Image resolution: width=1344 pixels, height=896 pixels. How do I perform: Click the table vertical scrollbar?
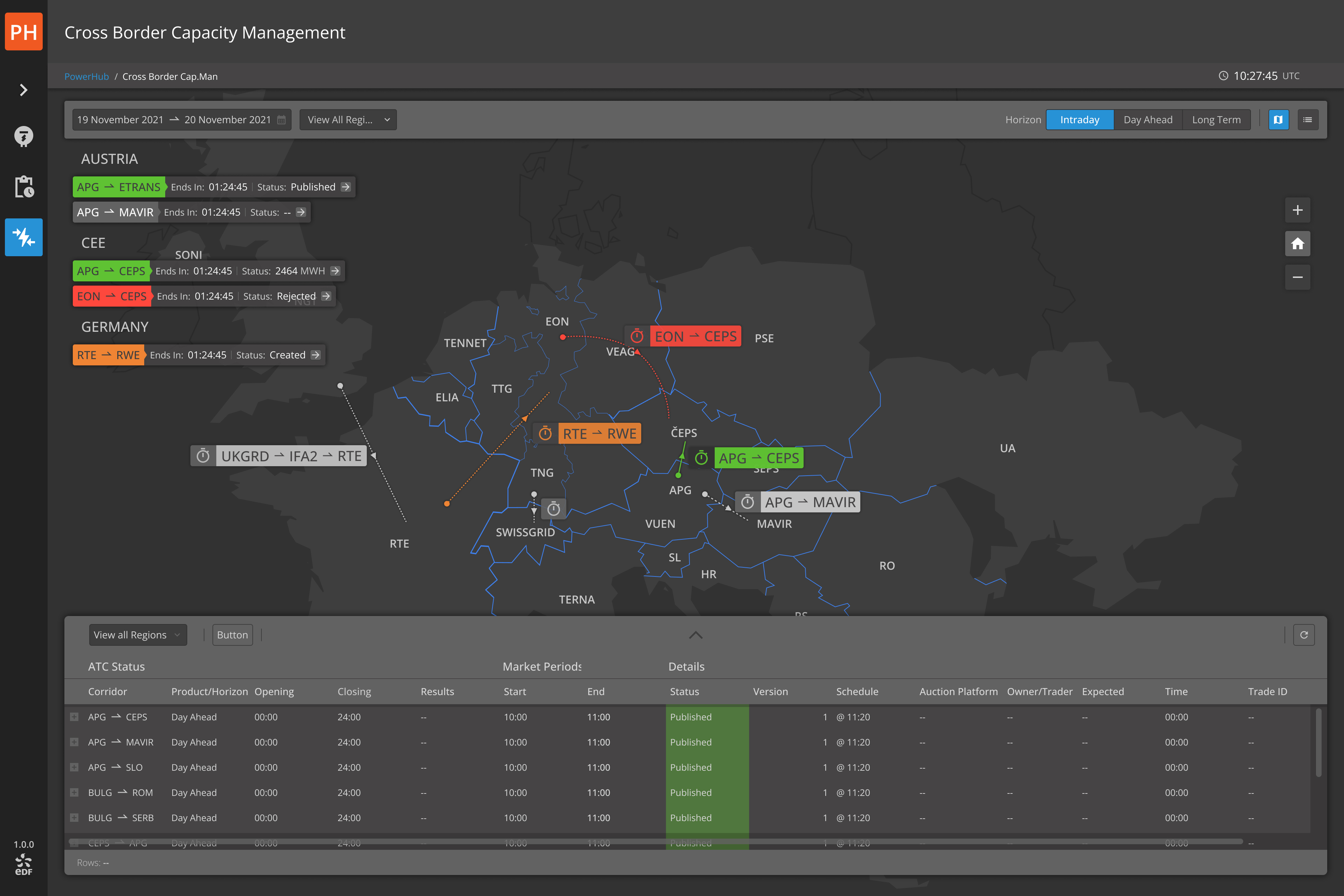point(1318,743)
